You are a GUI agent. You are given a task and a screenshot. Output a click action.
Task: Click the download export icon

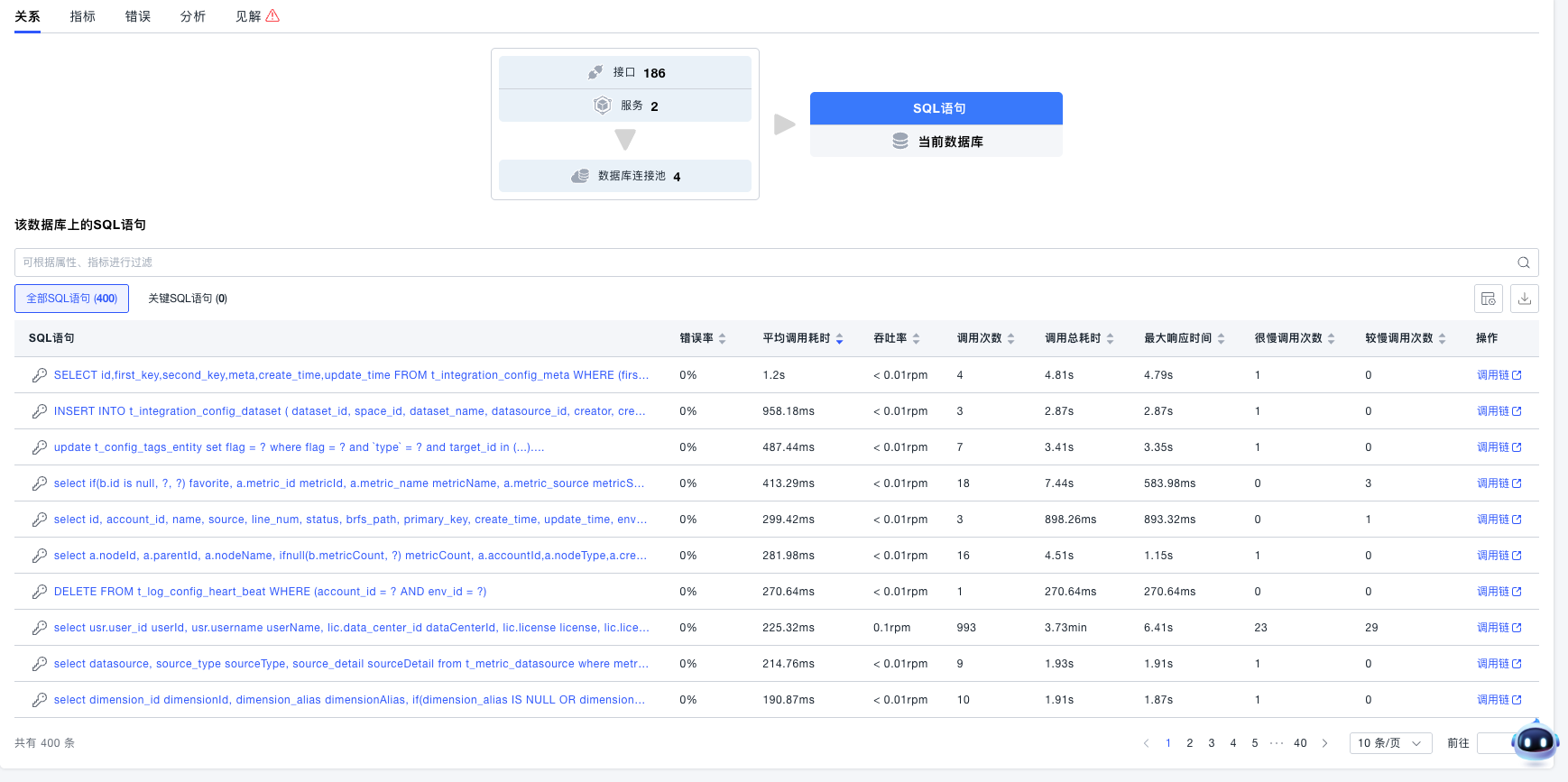(1524, 299)
